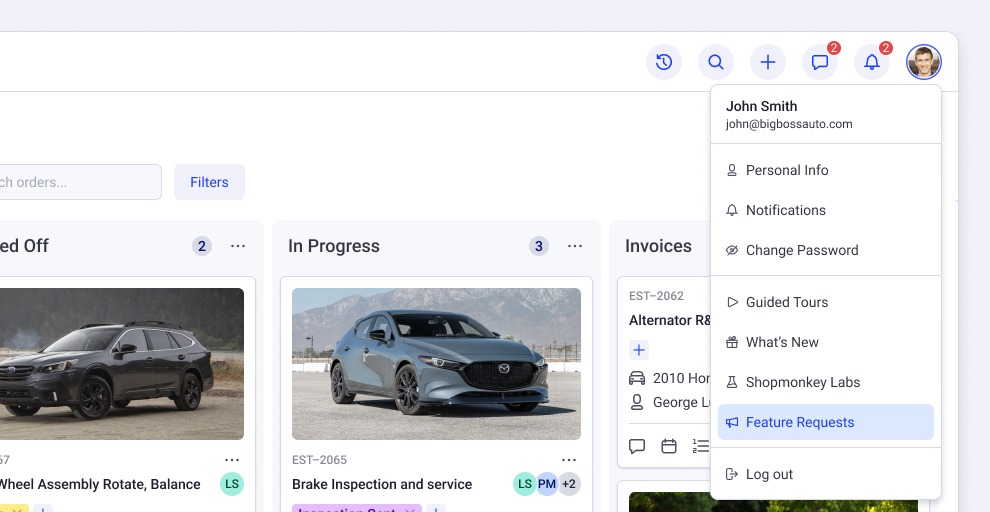The image size is (990, 512).
Task: Open options ellipsis on Wheel Assembly card
Action: (x=232, y=460)
